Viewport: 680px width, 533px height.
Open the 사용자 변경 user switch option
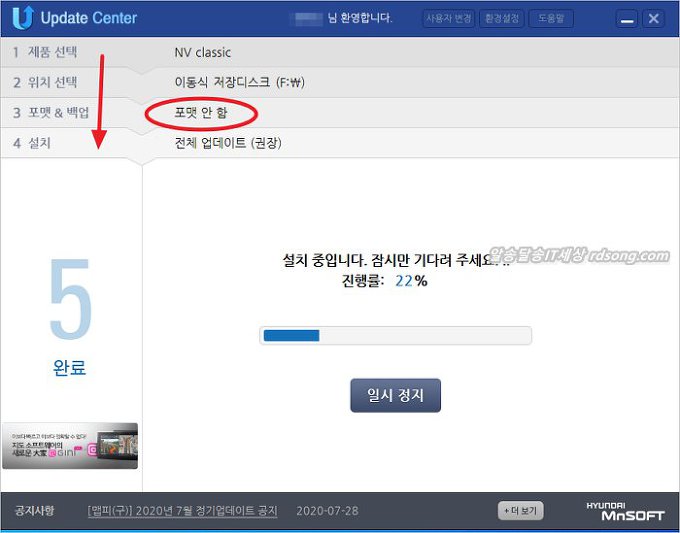click(450, 19)
